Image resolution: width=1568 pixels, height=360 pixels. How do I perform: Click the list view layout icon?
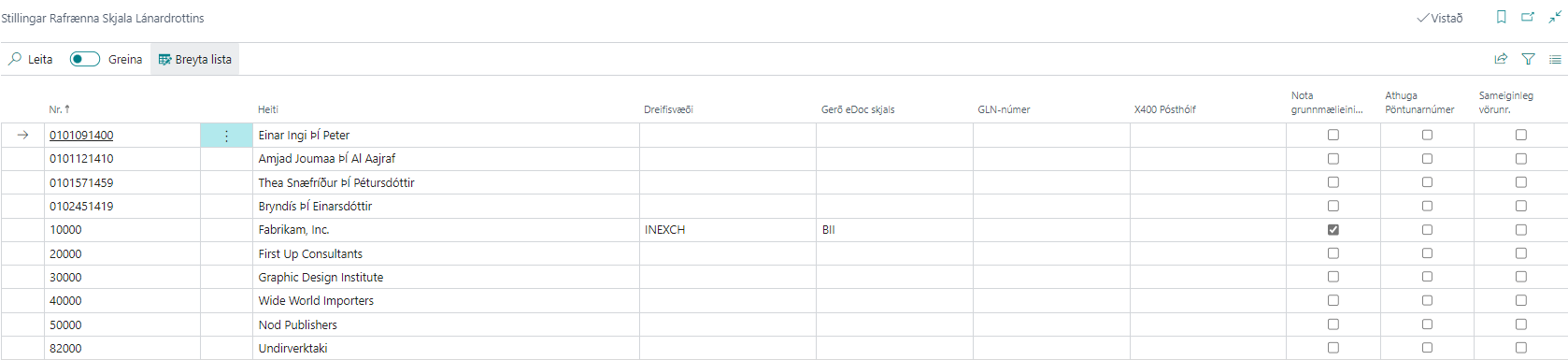tap(1555, 59)
